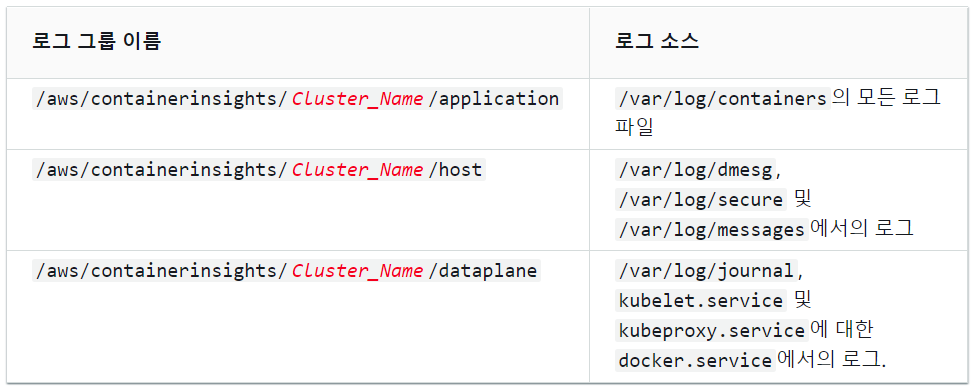
Task: Click the 에서의 로그 text after messages
Action: (x=862, y=229)
